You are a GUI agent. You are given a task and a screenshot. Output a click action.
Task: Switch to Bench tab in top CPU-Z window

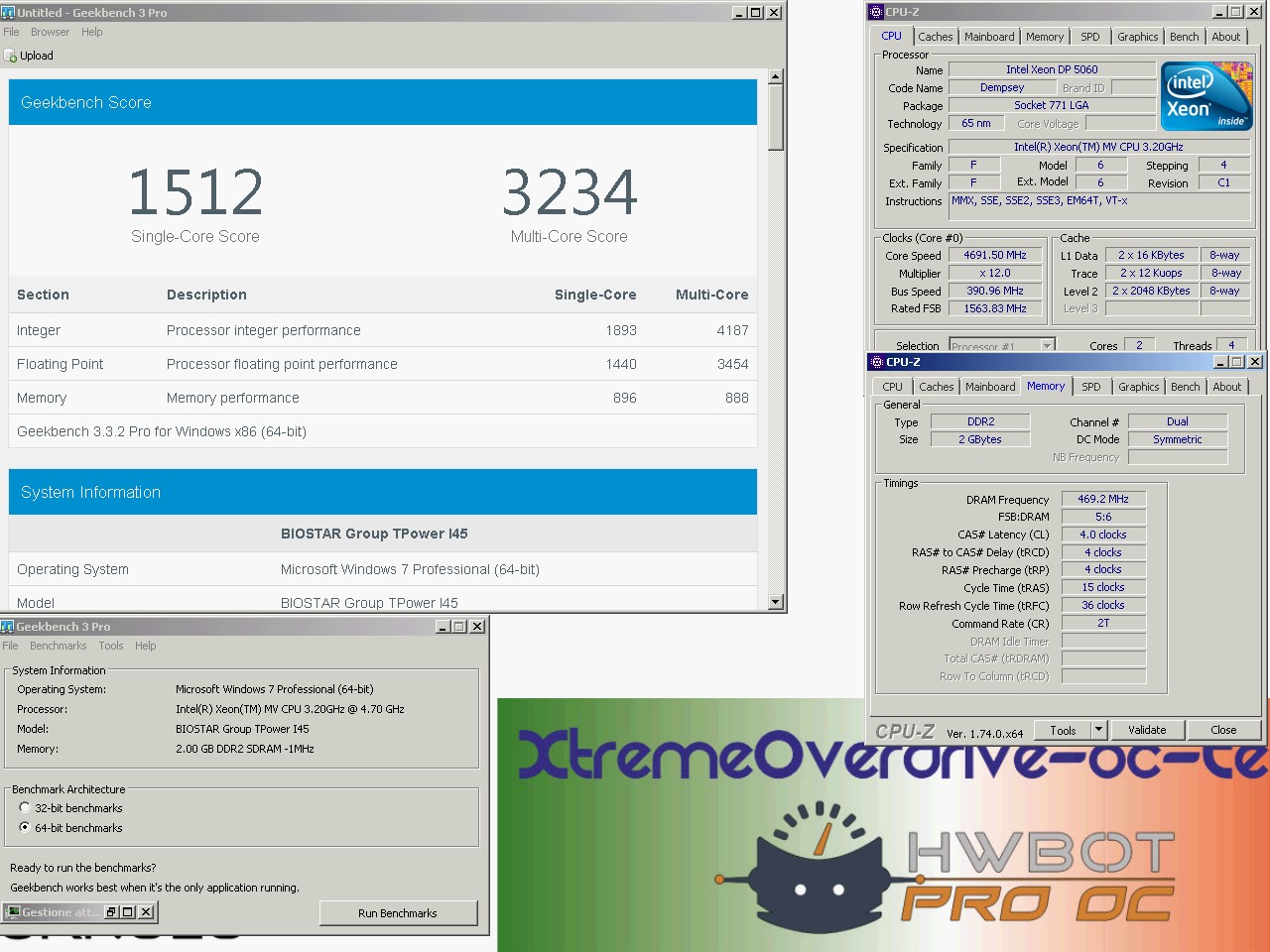[1184, 37]
